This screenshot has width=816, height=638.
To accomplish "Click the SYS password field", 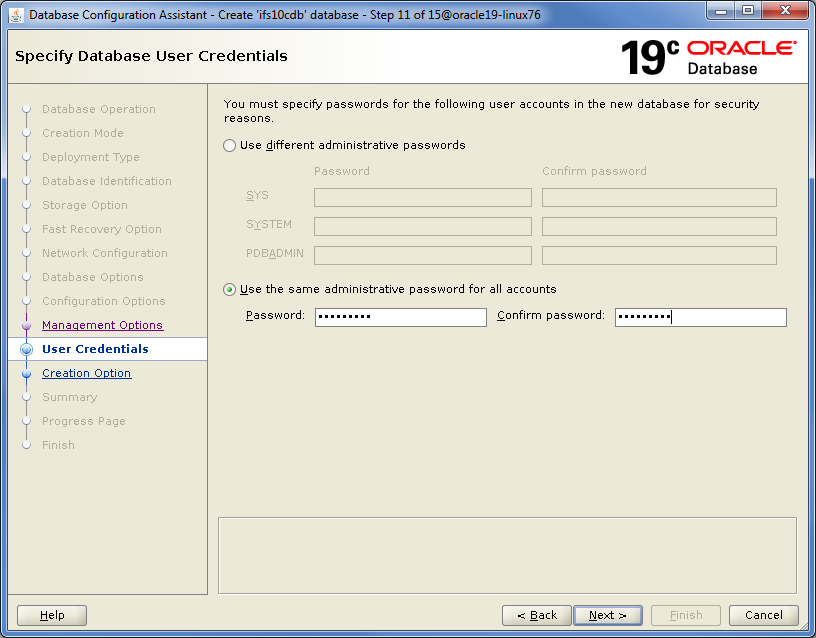I will pyautogui.click(x=422, y=197).
